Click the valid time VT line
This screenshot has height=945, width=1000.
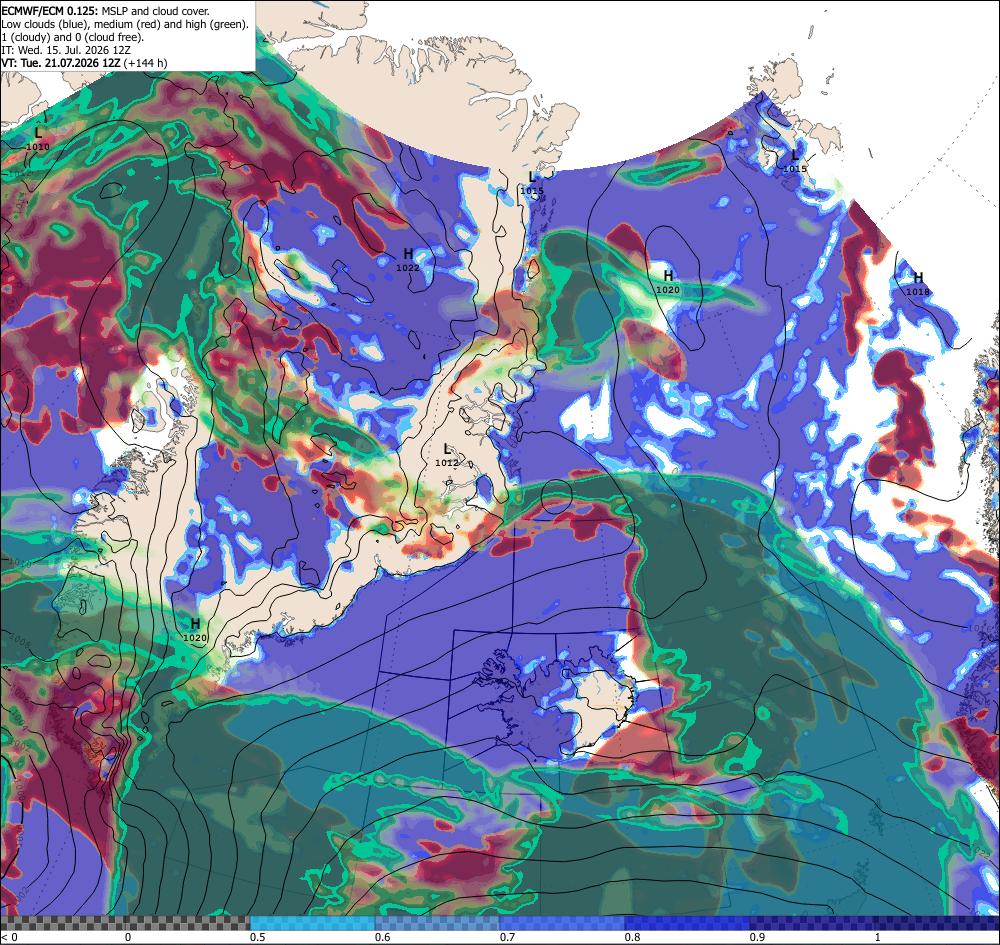pos(85,62)
